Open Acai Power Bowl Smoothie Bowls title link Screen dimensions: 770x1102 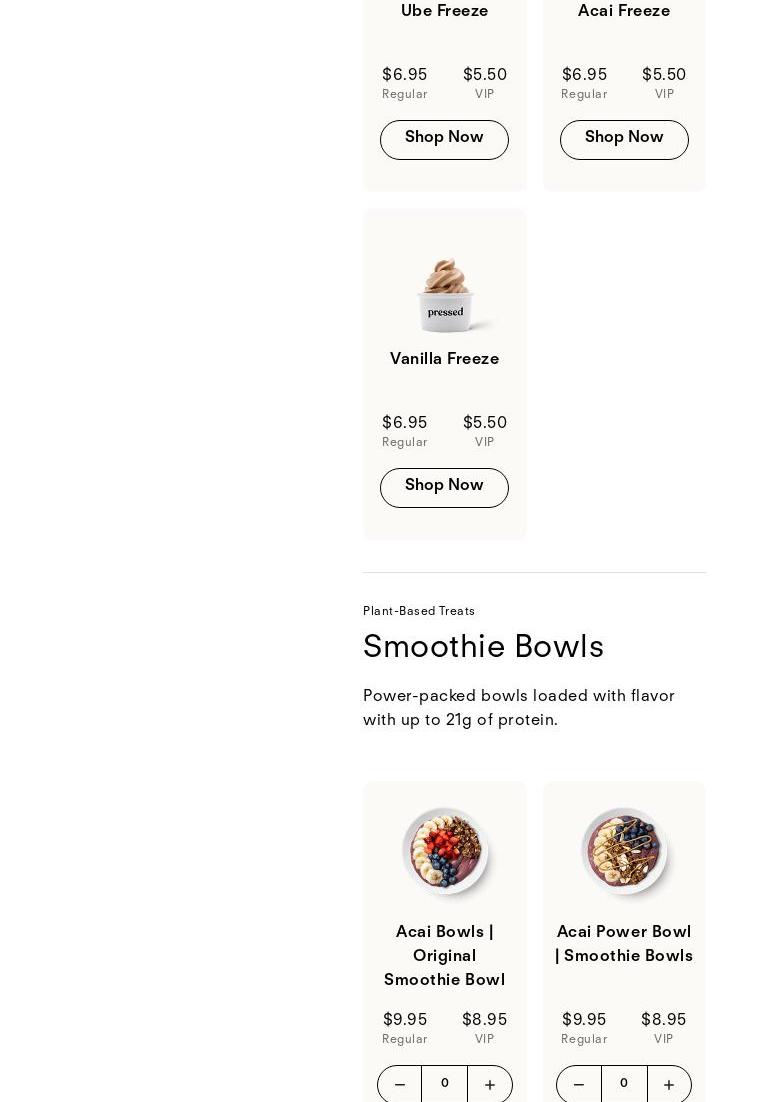point(624,944)
